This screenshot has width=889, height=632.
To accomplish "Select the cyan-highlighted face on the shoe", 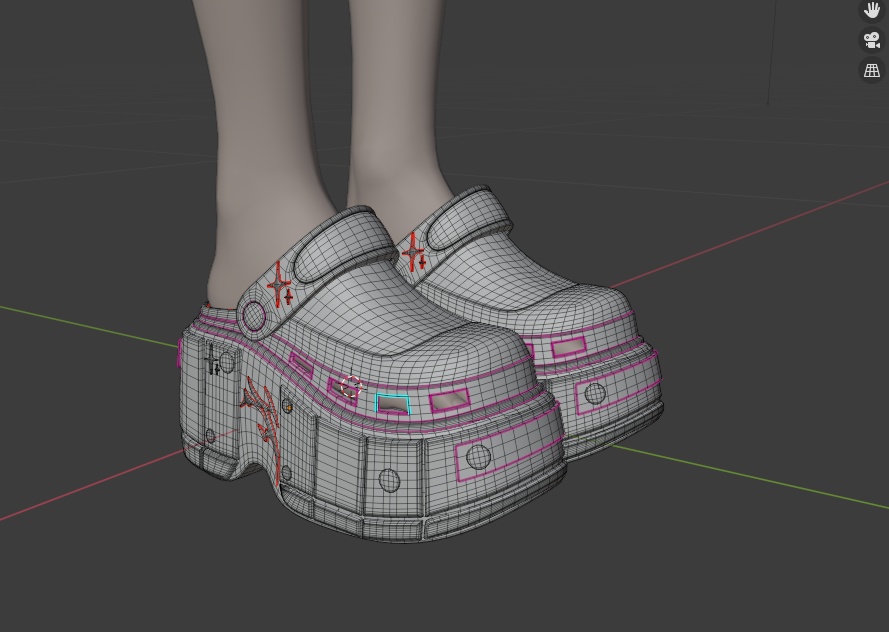I will point(393,404).
